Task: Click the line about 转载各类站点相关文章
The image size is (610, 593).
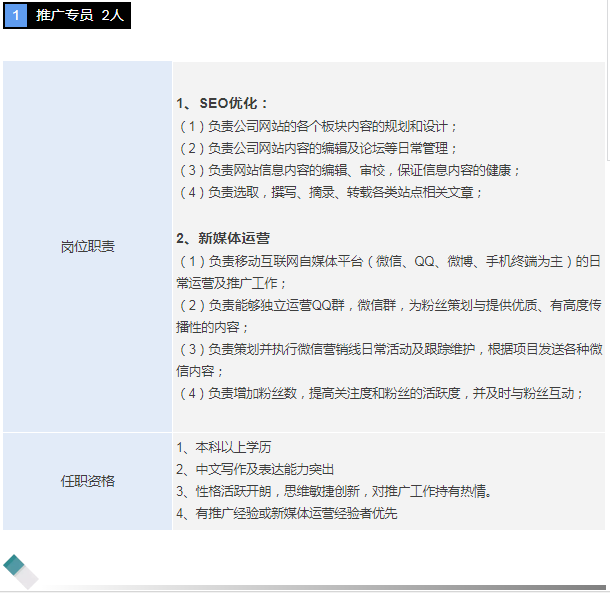Action: 329,192
